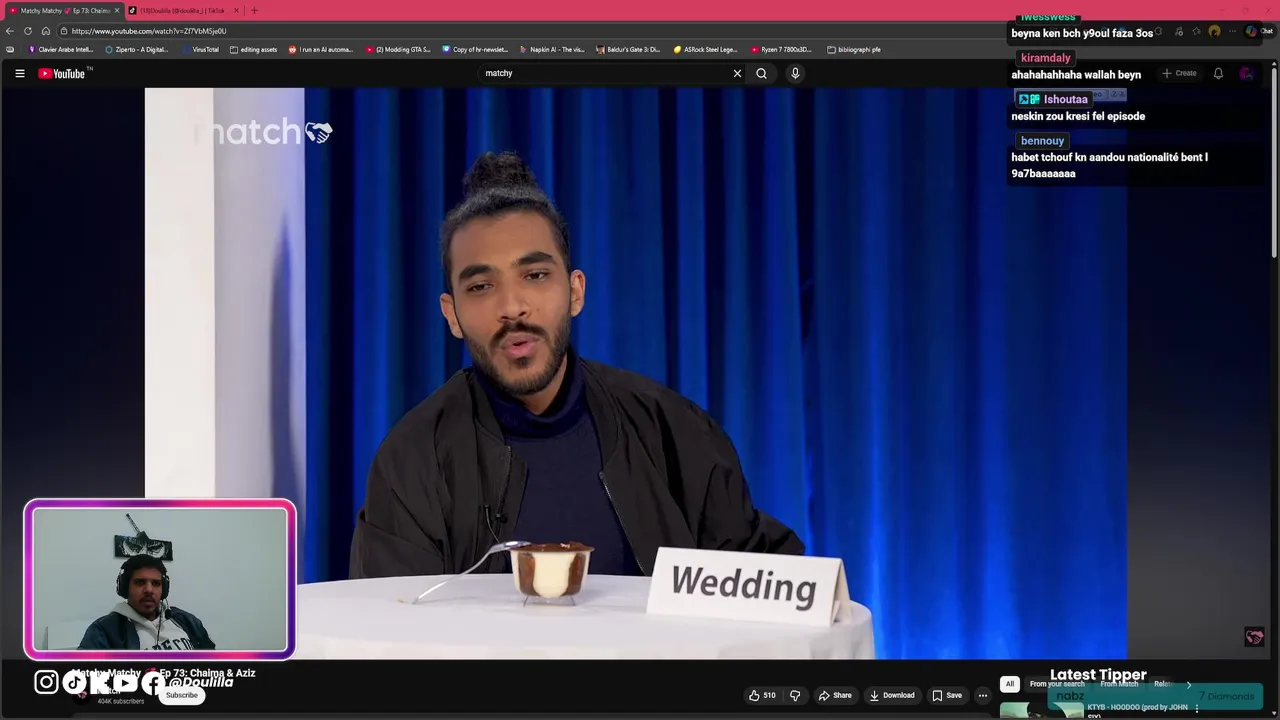Viewport: 1280px width, 720px height.
Task: Select the browser address bar URL
Action: click(x=149, y=31)
